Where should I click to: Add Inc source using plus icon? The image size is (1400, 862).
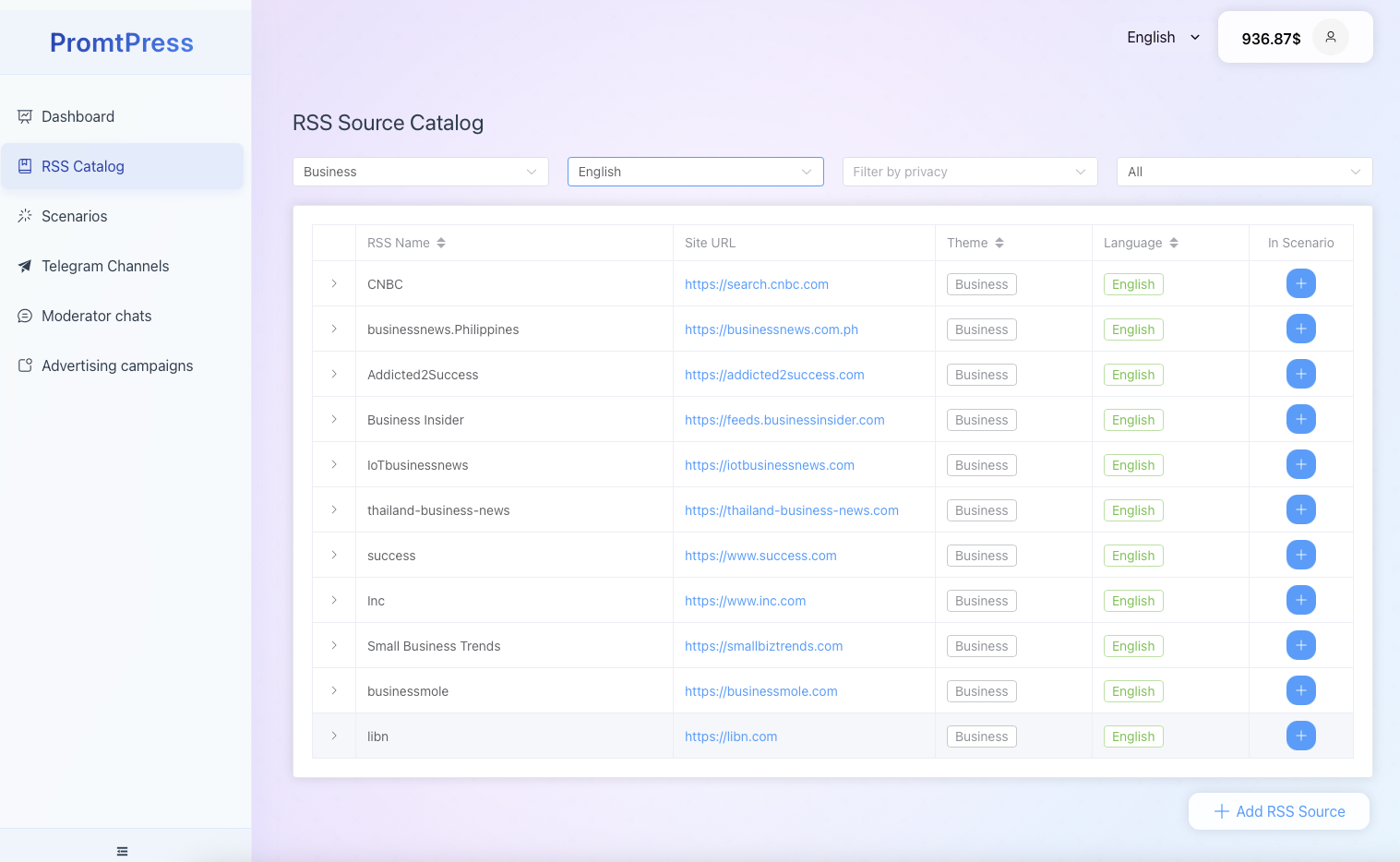[x=1300, y=600]
